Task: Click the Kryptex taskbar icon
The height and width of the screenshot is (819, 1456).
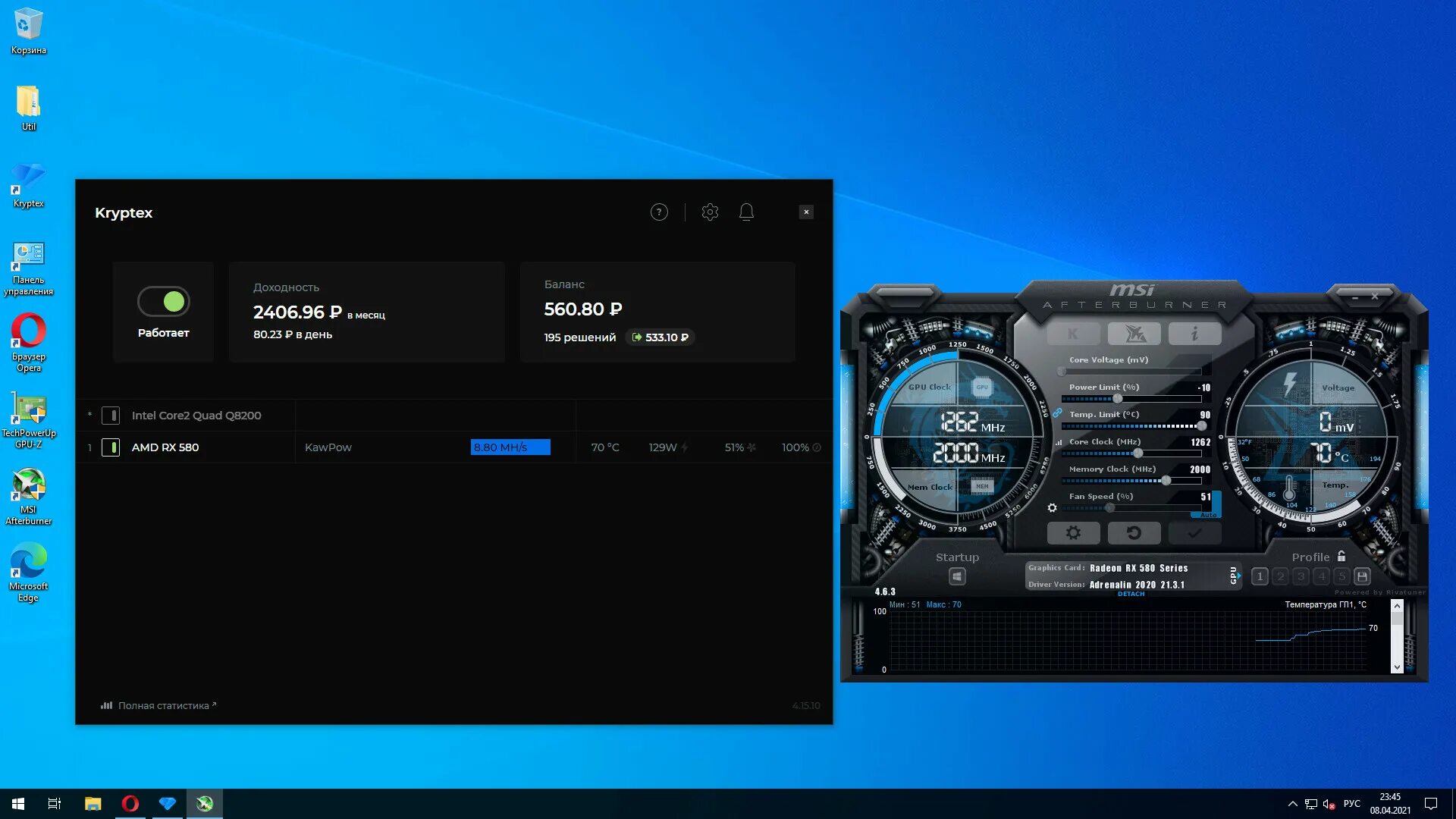Action: coord(168,804)
